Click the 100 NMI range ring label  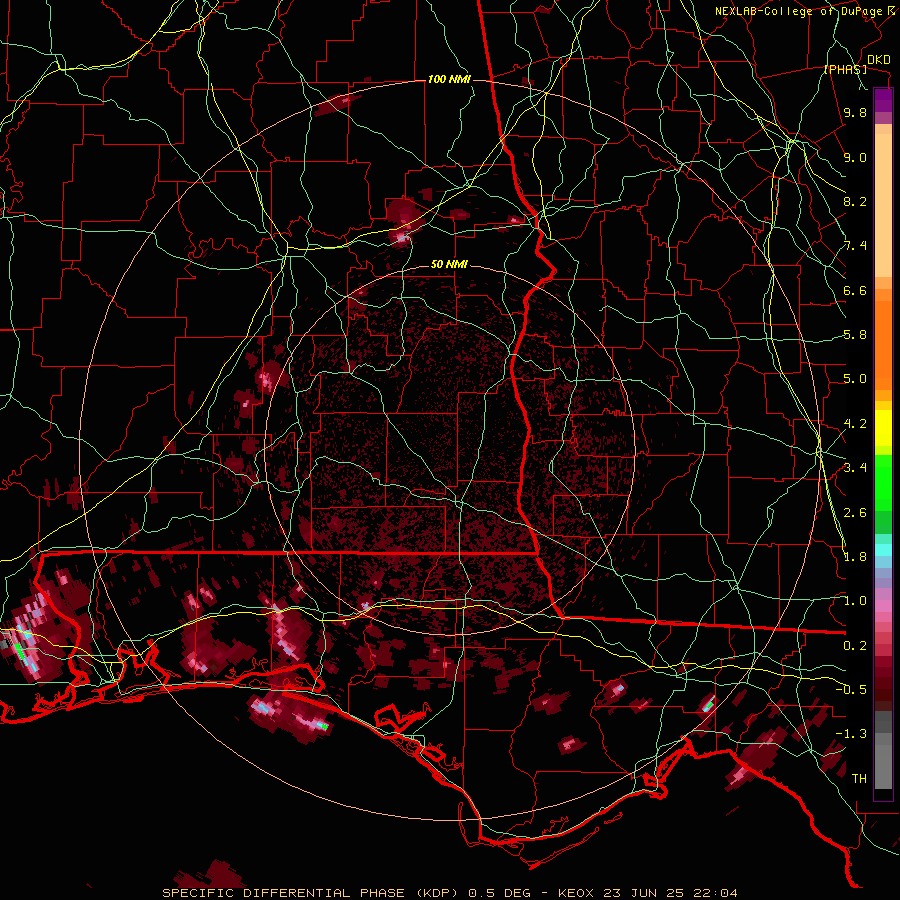point(449,79)
